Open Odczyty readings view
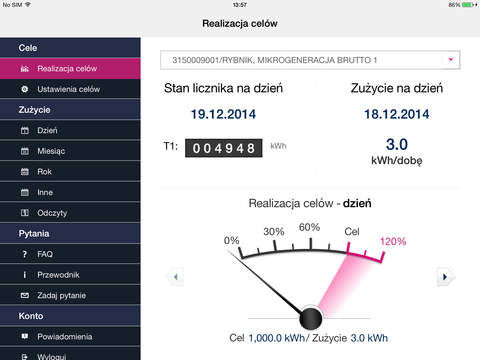The image size is (480, 360). 70,213
